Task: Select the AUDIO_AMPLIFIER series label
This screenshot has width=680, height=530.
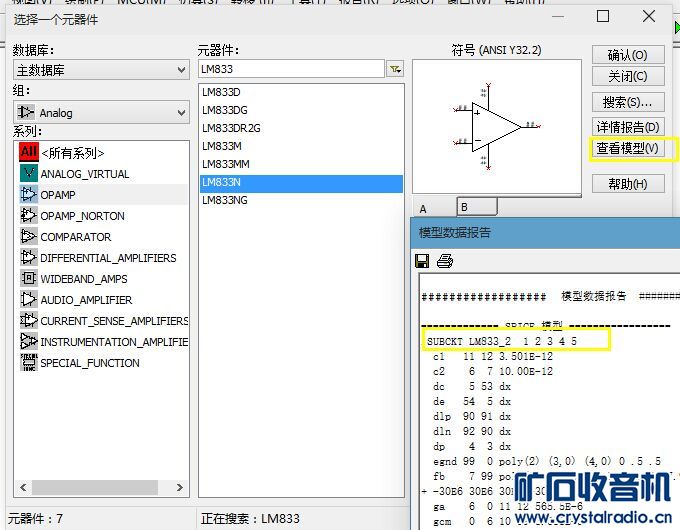Action: tap(86, 300)
